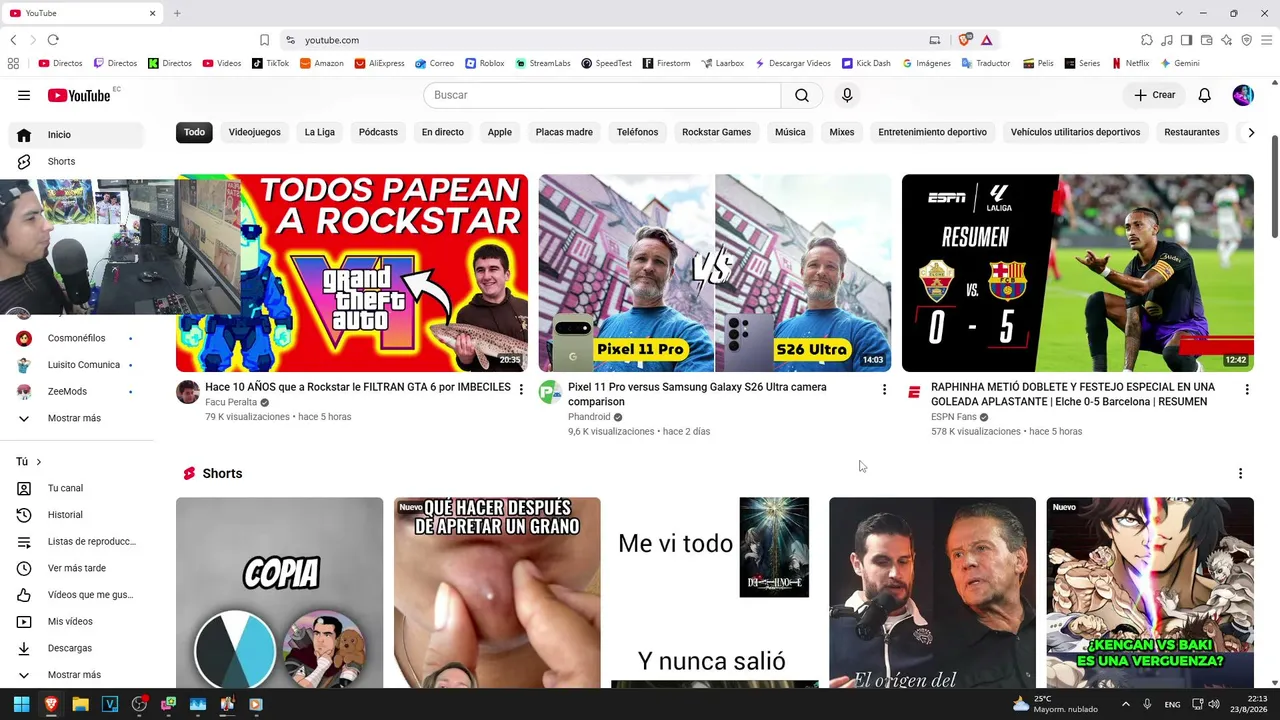The width and height of the screenshot is (1280, 720).
Task: Click the Crear button
Action: tap(1154, 95)
